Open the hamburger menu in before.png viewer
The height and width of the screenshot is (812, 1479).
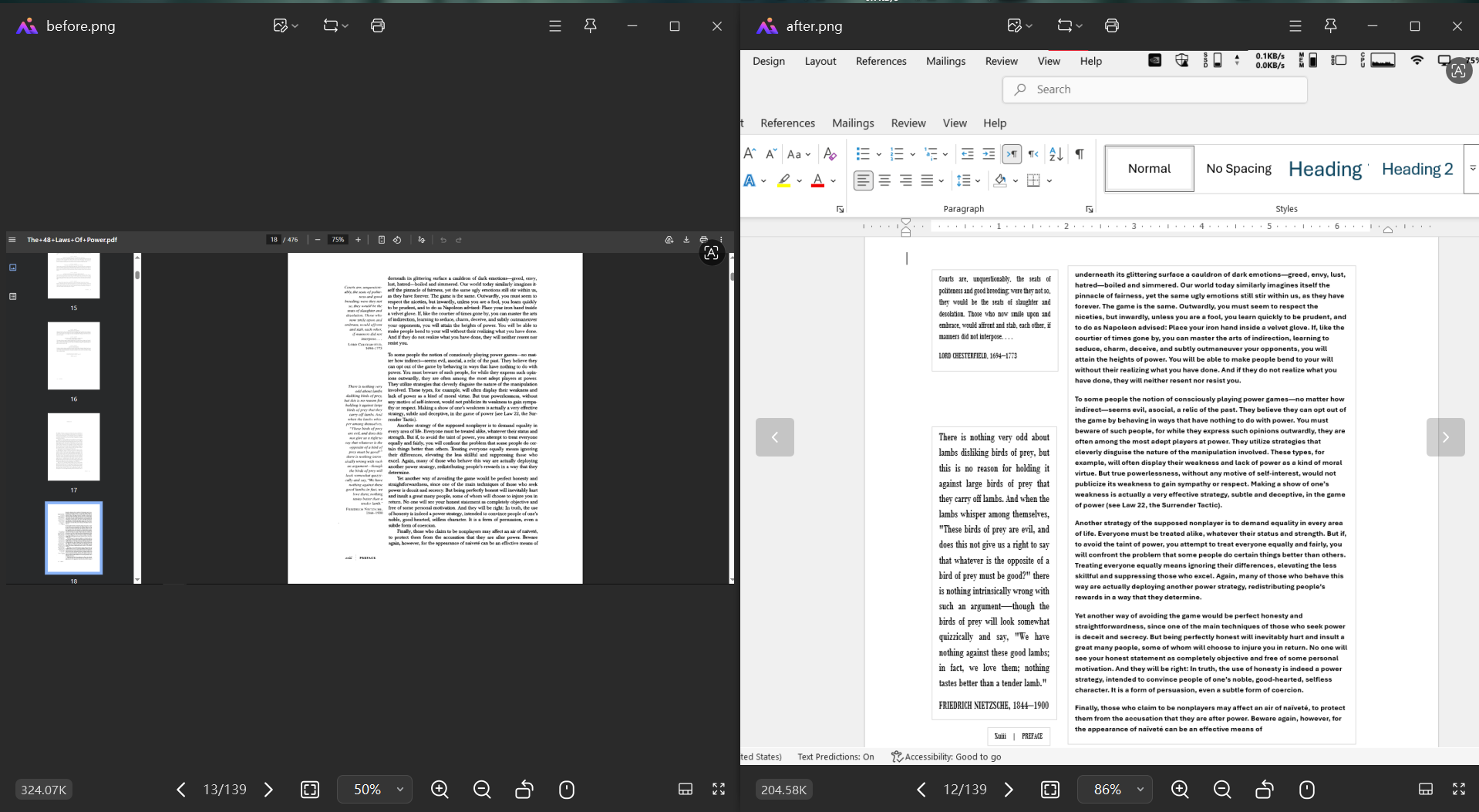555,26
